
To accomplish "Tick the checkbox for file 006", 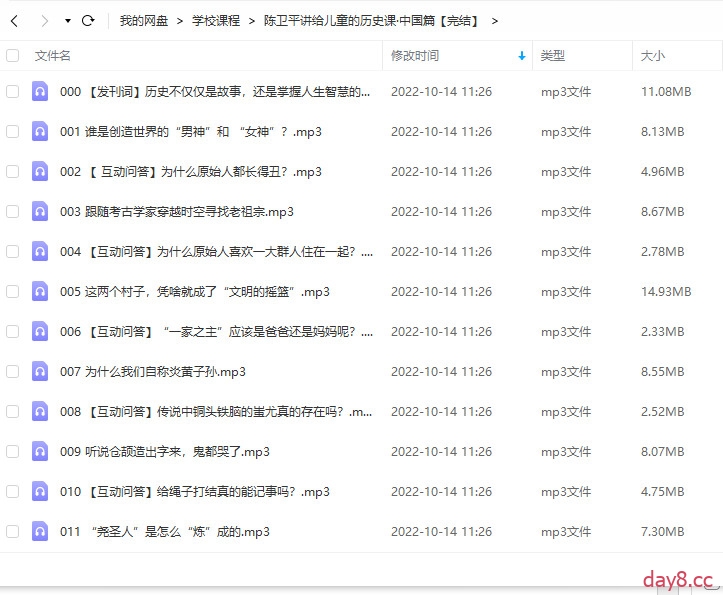I will (x=13, y=331).
